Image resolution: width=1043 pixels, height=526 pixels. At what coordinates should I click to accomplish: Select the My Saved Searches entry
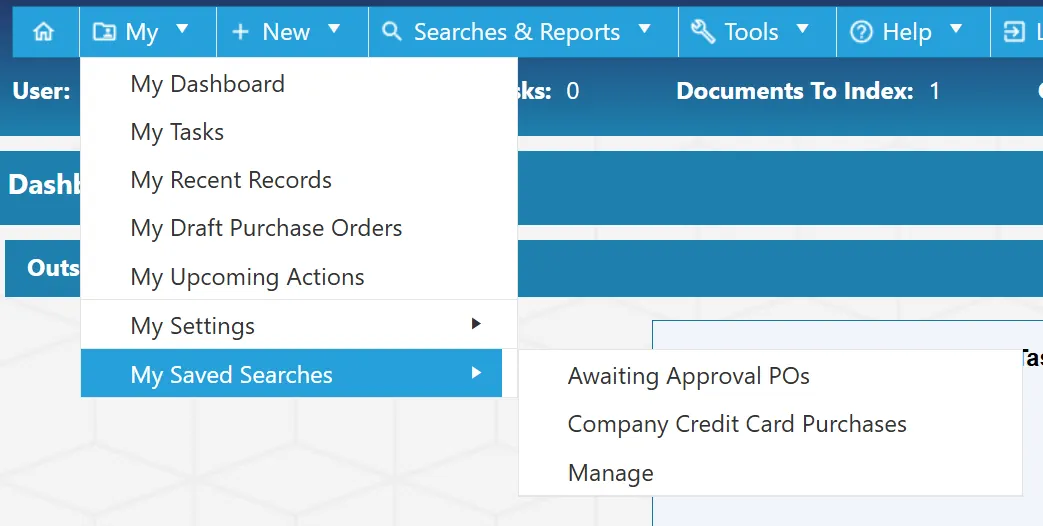tap(291, 374)
